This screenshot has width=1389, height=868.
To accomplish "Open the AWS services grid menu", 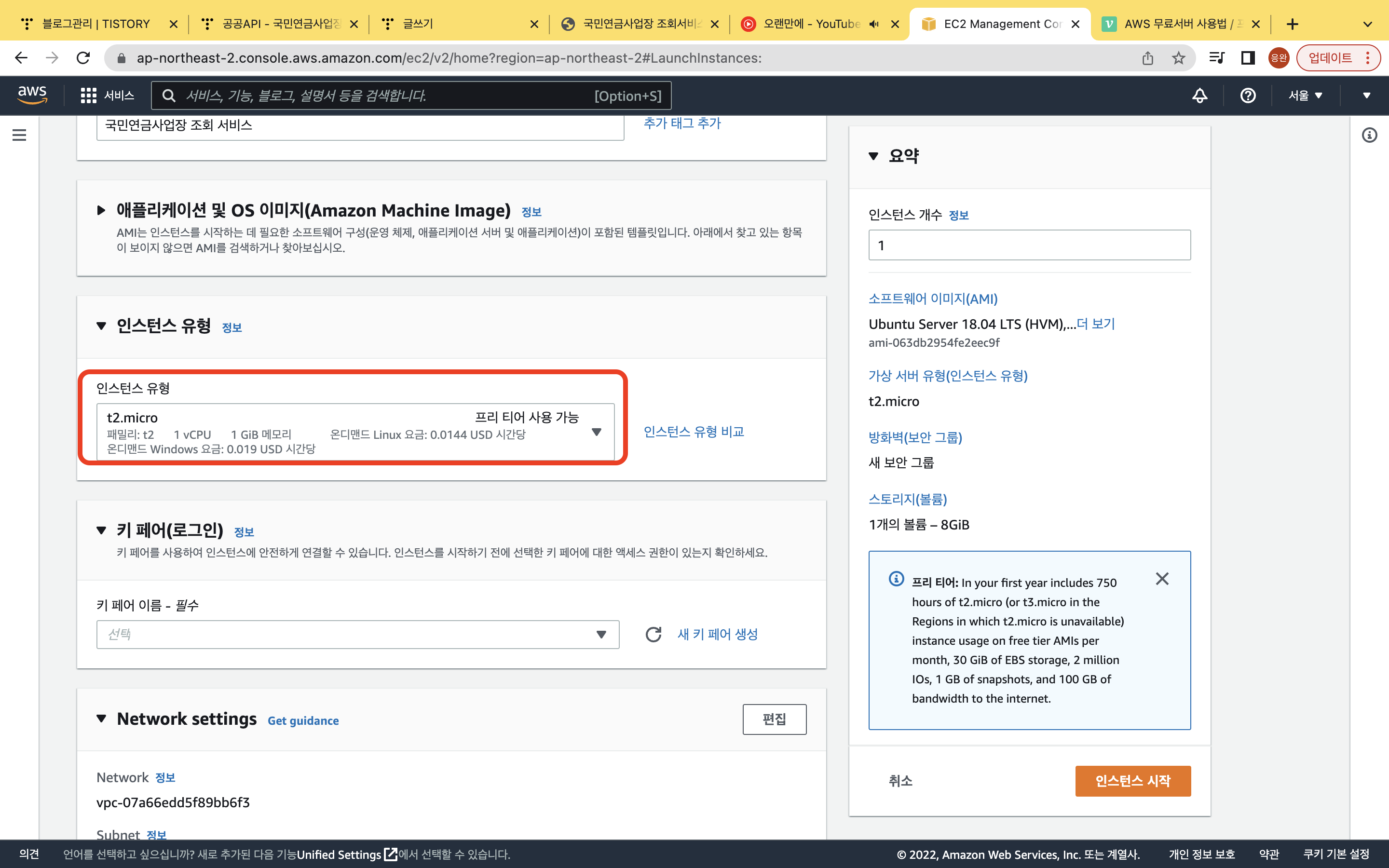I will point(88,95).
